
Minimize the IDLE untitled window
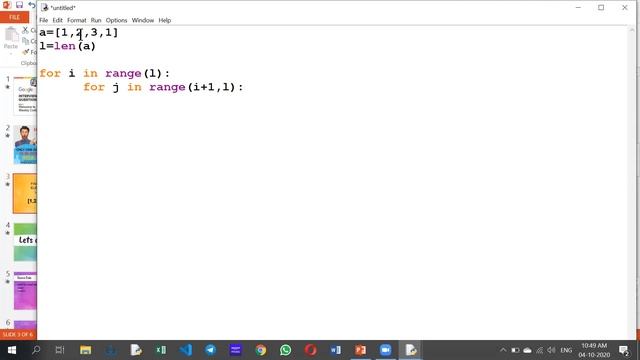click(x=578, y=7)
